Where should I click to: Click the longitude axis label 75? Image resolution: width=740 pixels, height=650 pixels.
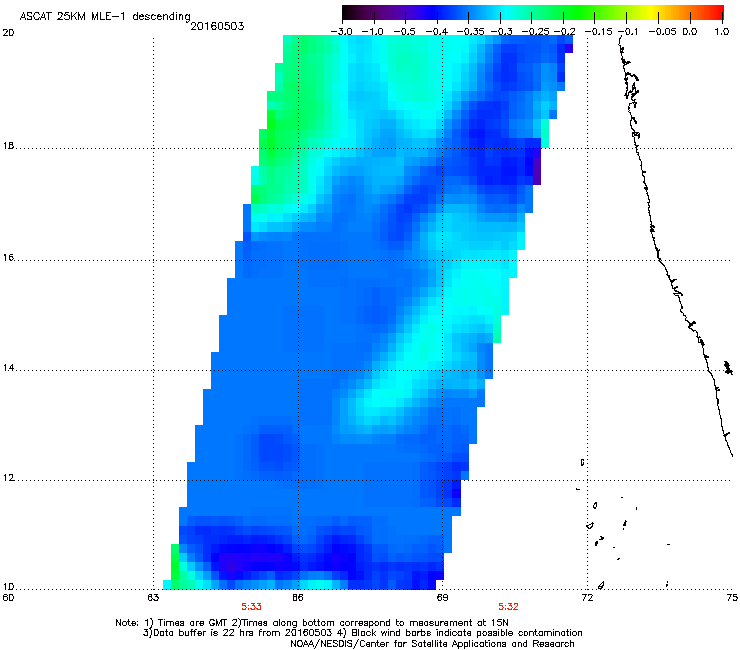[732, 598]
